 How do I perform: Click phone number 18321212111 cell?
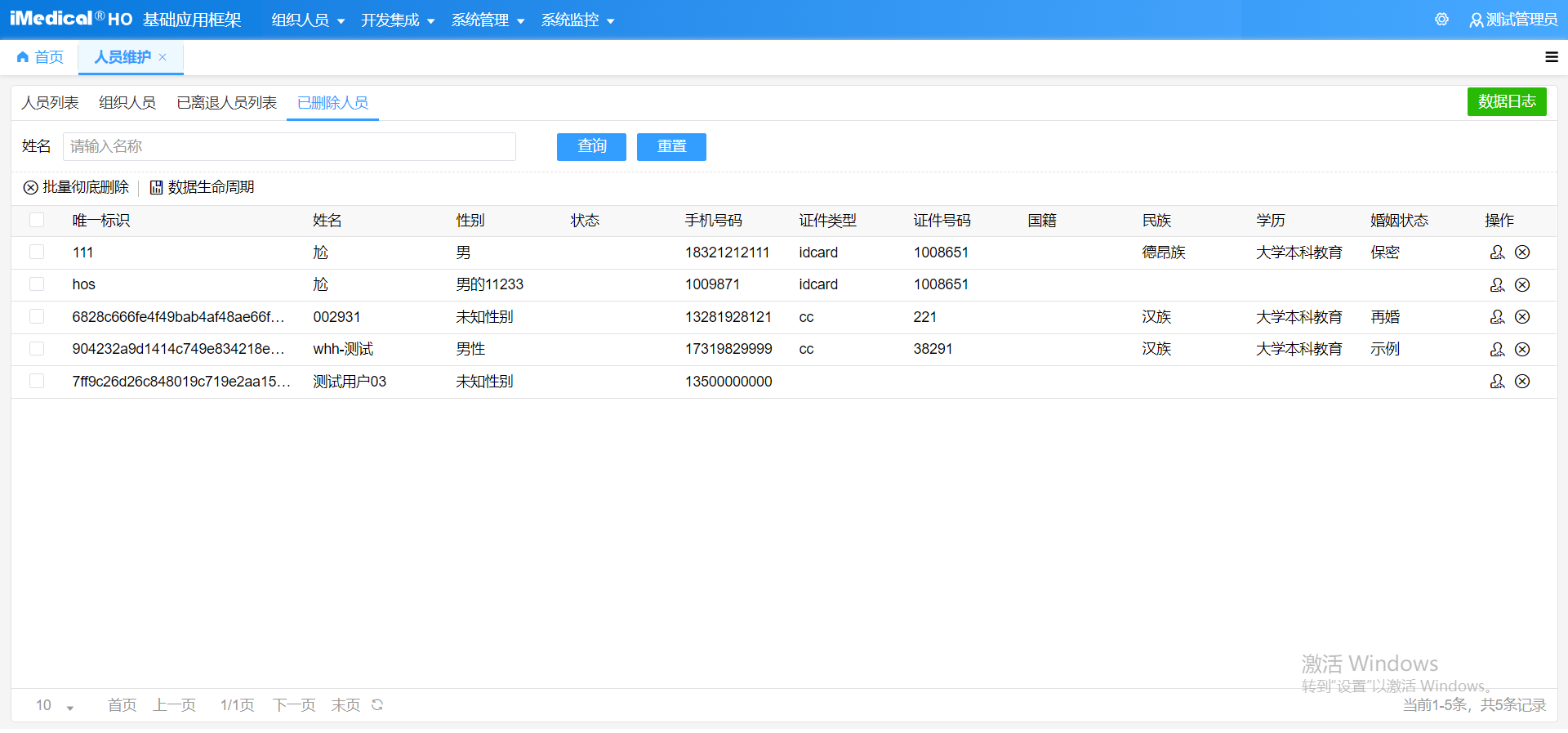[727, 253]
